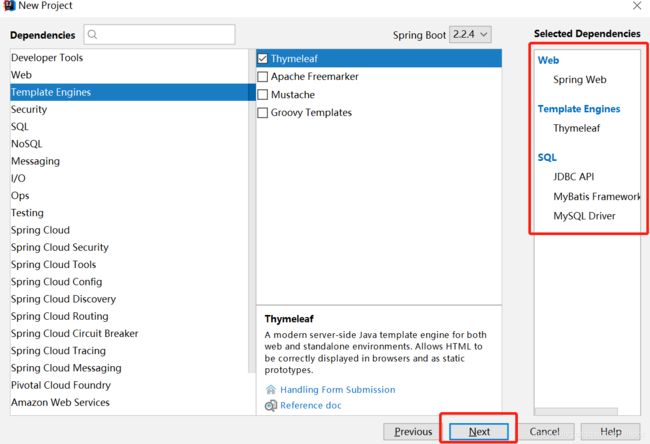Choose the NoSQL category

[x=129, y=144]
